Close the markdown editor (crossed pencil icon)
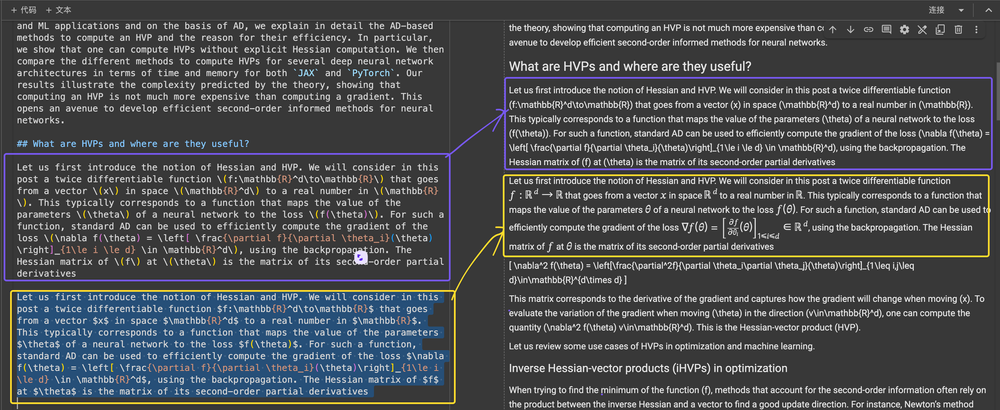Image resolution: width=1000 pixels, height=410 pixels. tap(922, 29)
